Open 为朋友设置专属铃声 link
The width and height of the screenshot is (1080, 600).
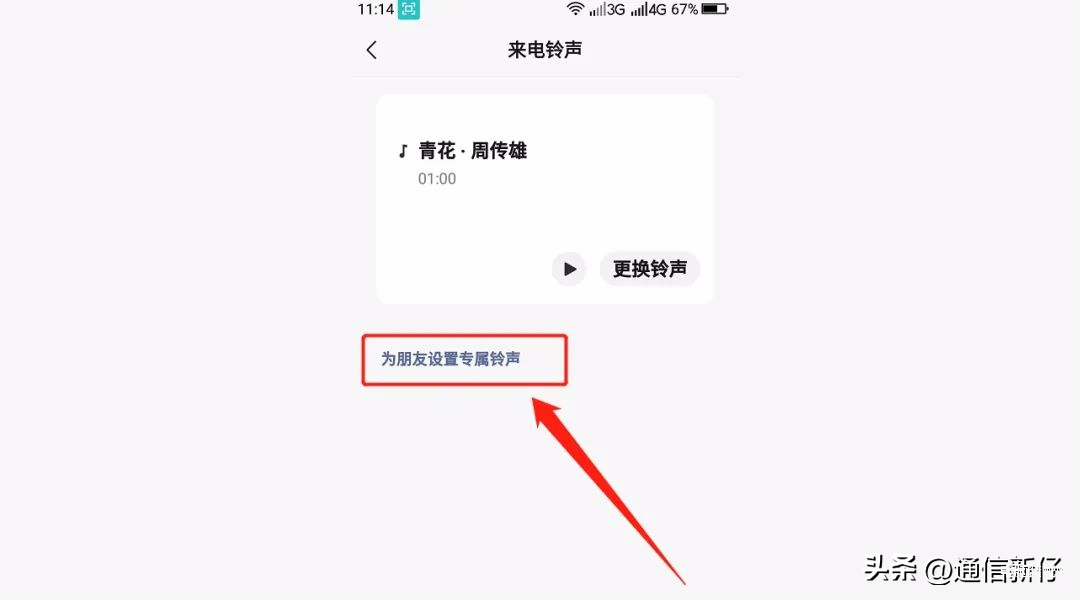coord(450,359)
